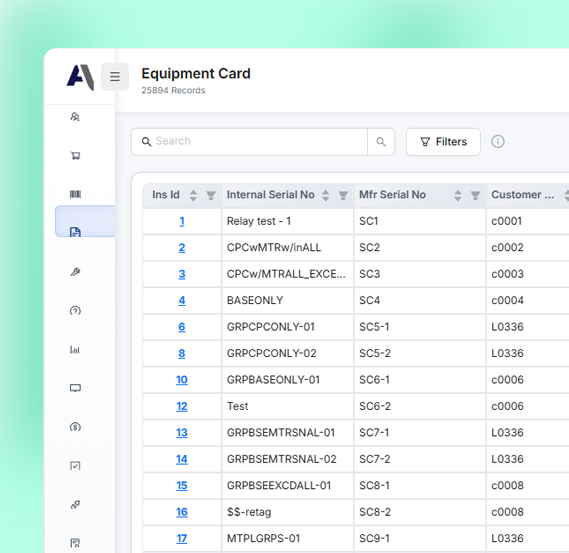This screenshot has height=553, width=569.
Task: Open Ins Id link 6
Action: tap(182, 327)
